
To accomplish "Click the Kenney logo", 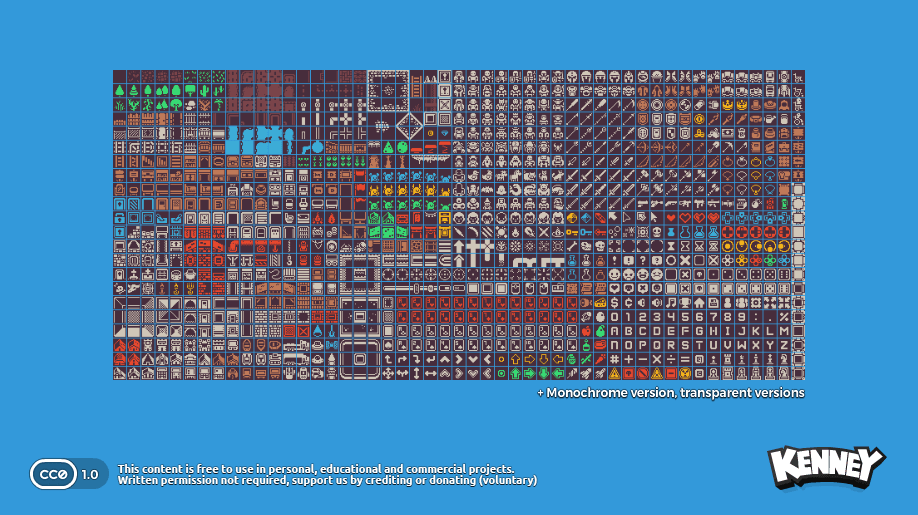I will pos(826,468).
